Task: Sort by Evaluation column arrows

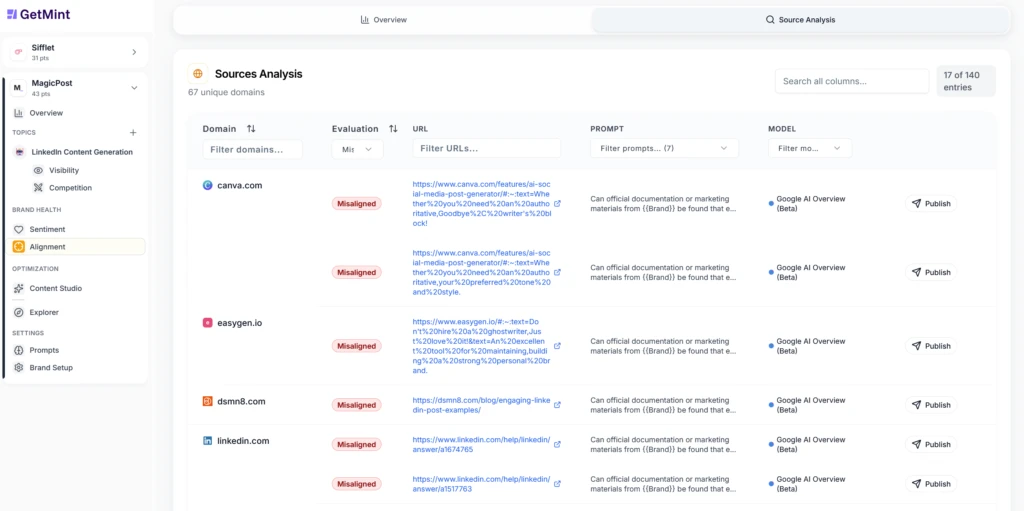Action: click(x=393, y=129)
